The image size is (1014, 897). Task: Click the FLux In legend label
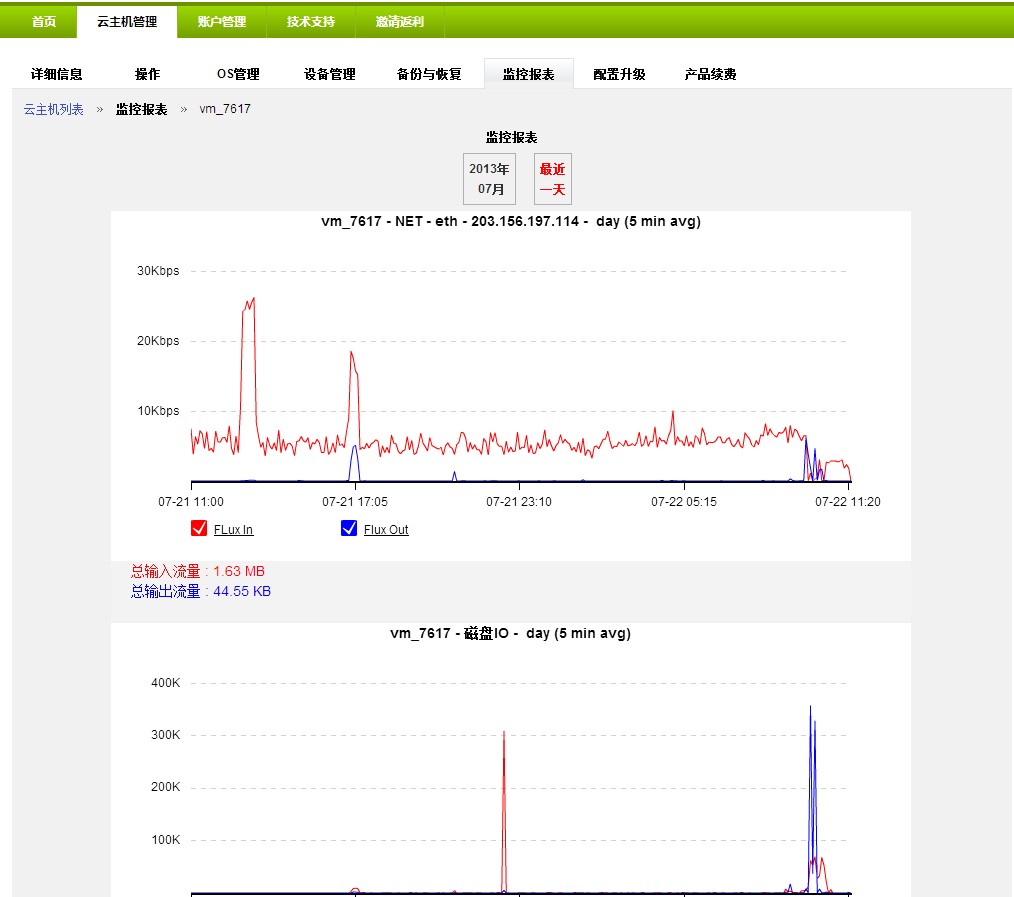pos(233,530)
